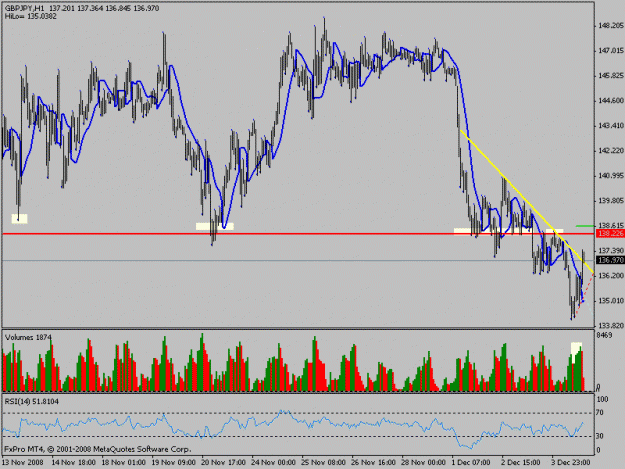The width and height of the screenshot is (625, 469).
Task: Click the 143.410 price axis label
Action: coord(610,126)
